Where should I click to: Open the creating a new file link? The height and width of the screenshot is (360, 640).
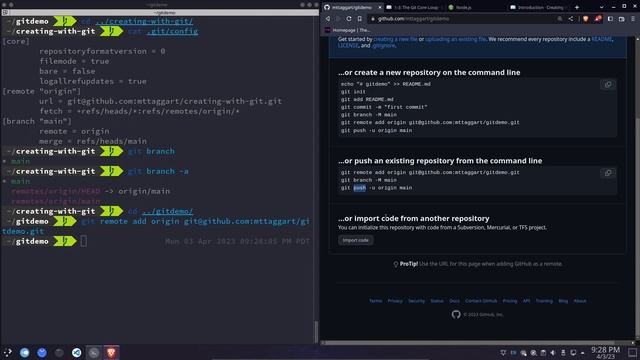pos(395,39)
